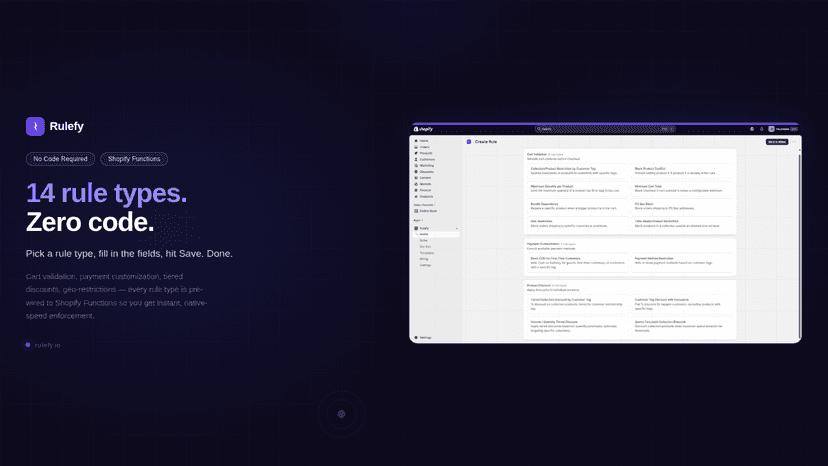Choose the Minimum Cart Total rule

click(682, 189)
